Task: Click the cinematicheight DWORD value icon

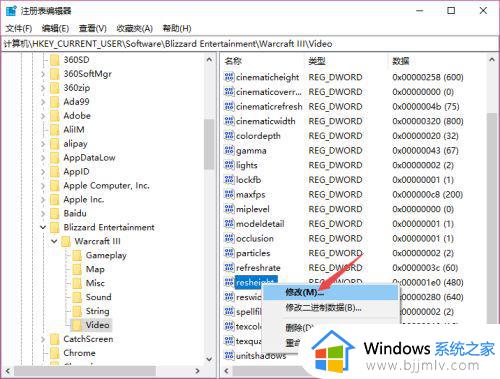Action: [x=229, y=77]
